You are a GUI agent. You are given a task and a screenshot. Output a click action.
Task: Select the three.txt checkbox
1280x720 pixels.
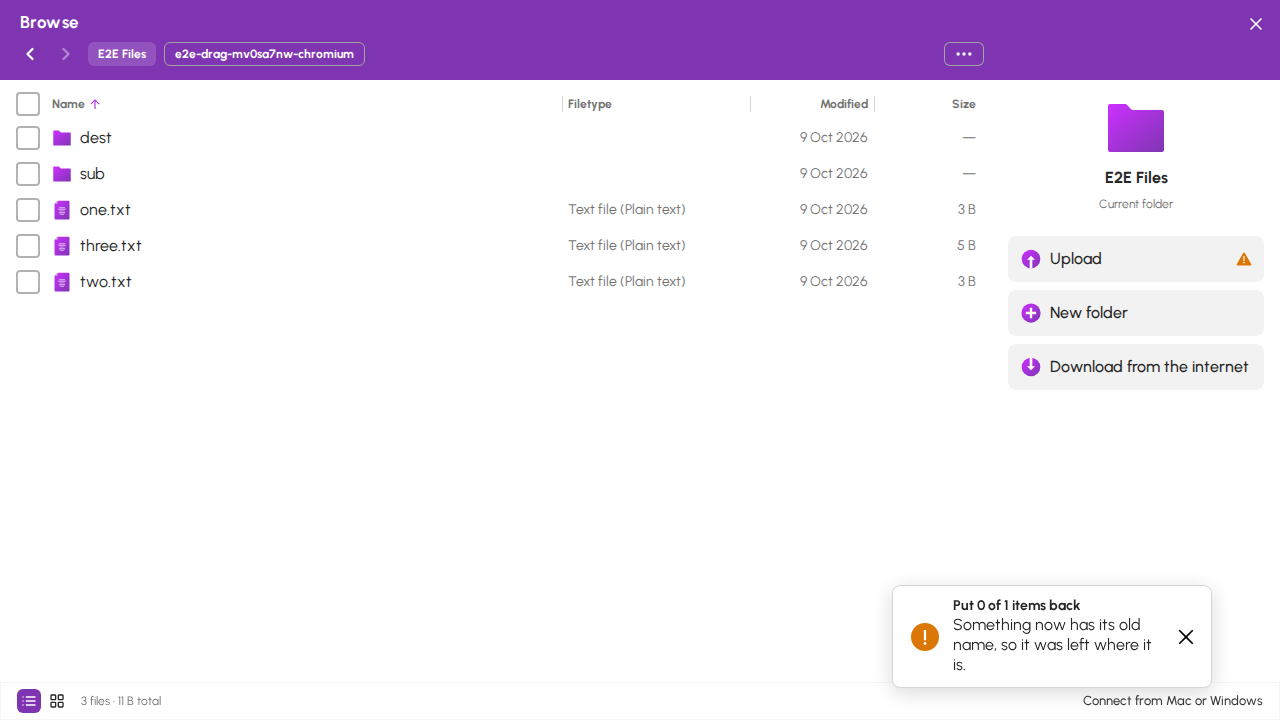point(28,246)
